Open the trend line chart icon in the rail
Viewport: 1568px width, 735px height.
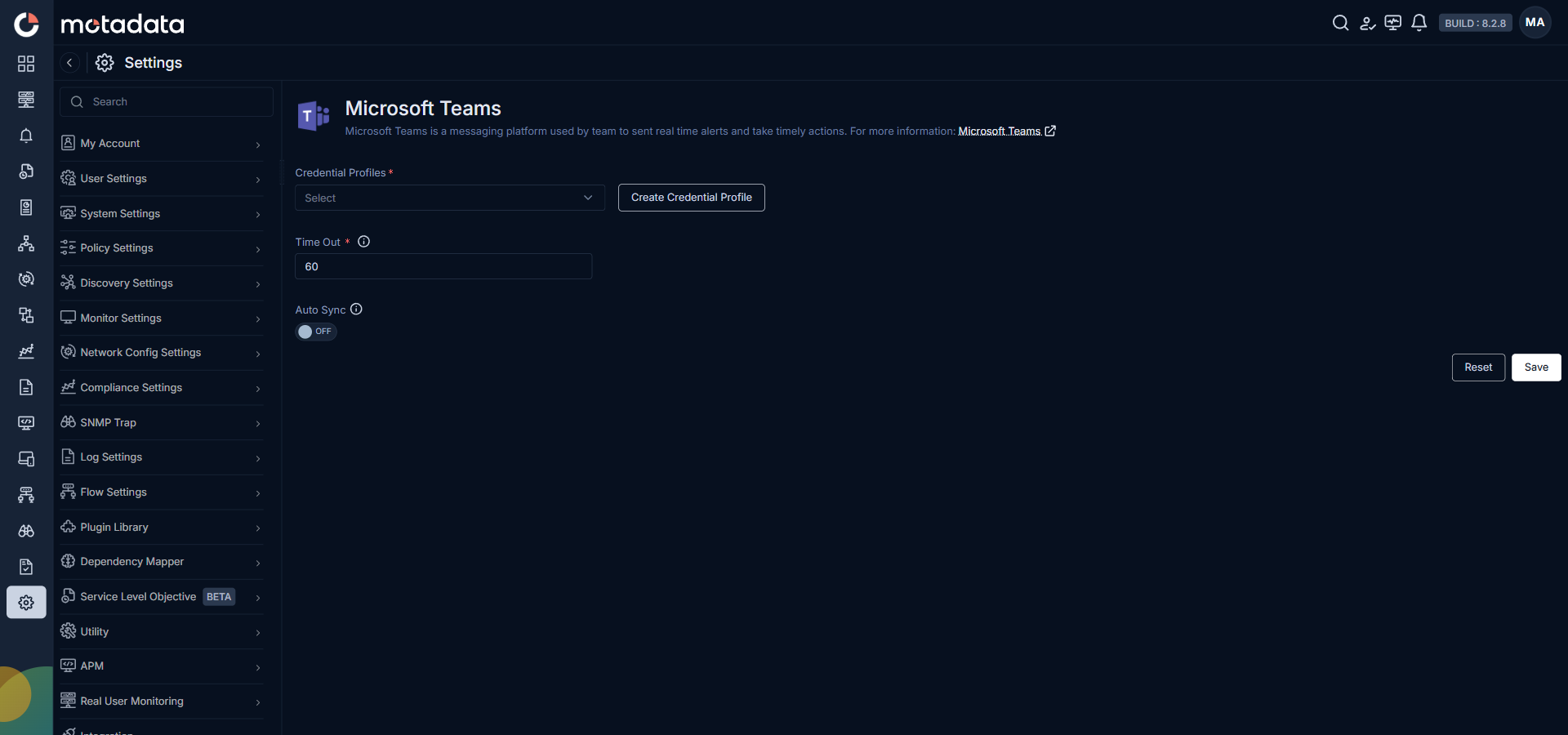pyautogui.click(x=26, y=351)
